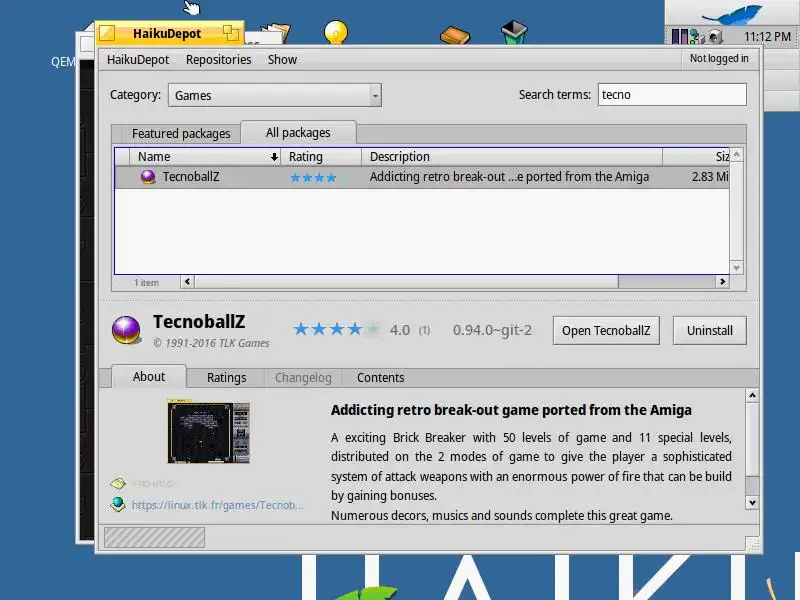Click the Search terms field containing tecno

[x=672, y=94]
